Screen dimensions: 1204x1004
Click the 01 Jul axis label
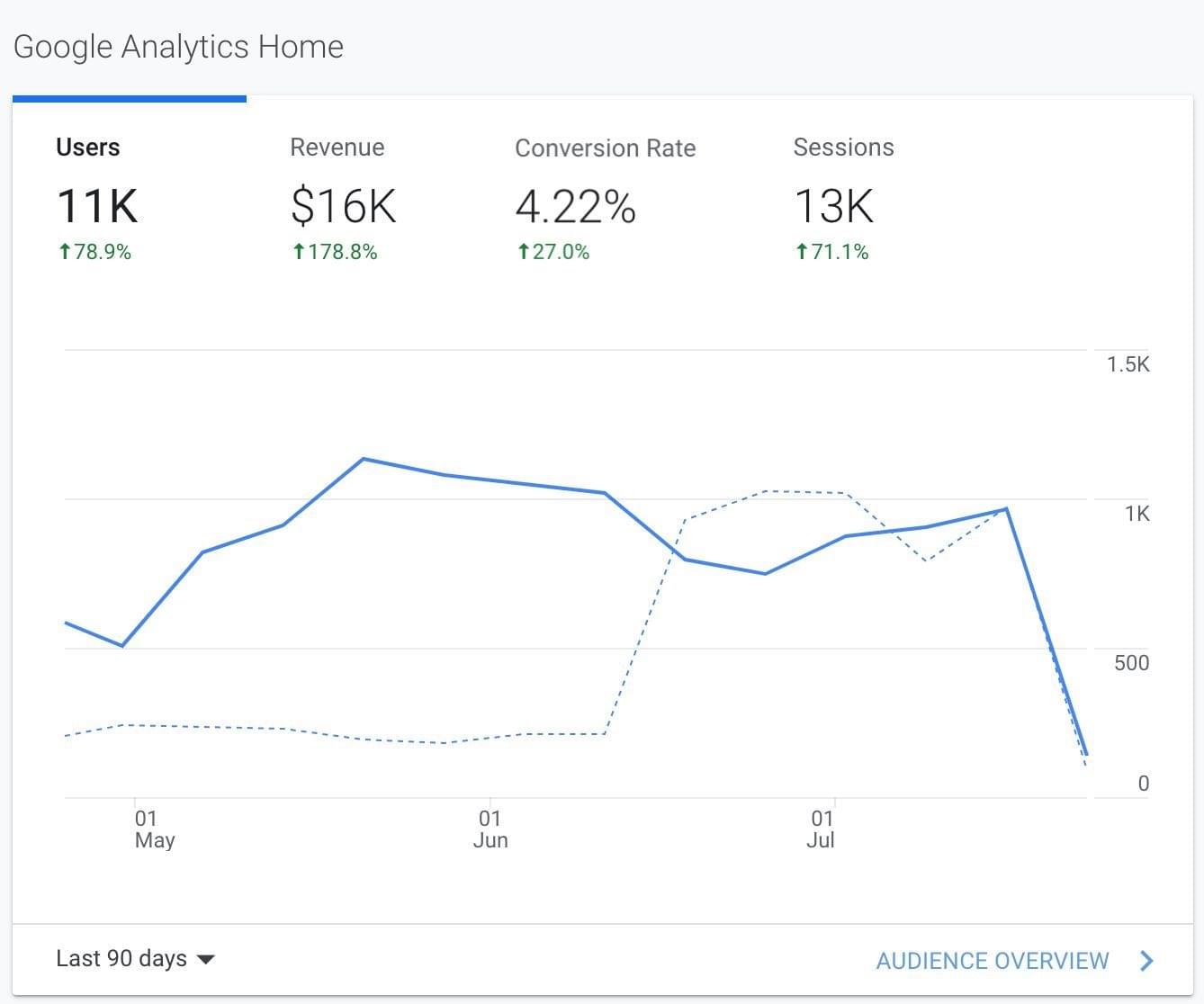pyautogui.click(x=821, y=829)
